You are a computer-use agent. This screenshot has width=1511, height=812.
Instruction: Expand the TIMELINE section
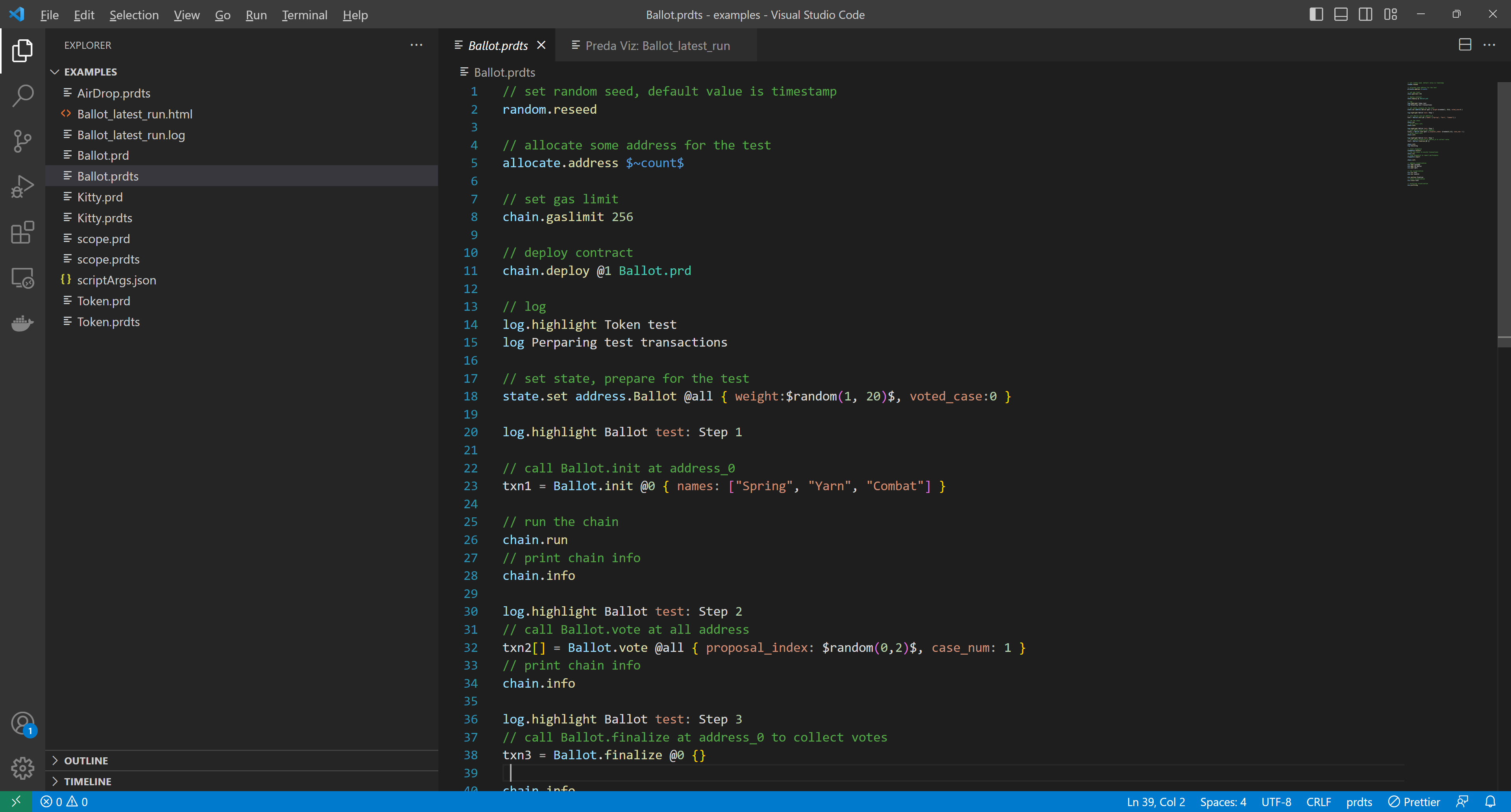click(242, 781)
